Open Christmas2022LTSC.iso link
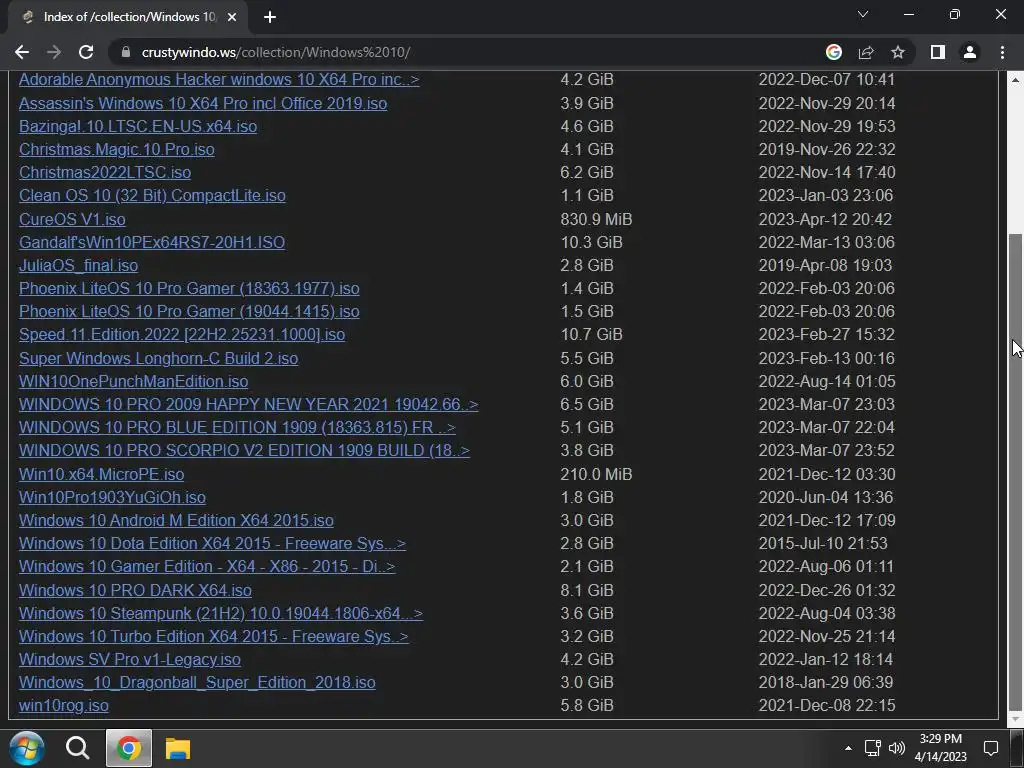The height and width of the screenshot is (768, 1024). [x=104, y=172]
